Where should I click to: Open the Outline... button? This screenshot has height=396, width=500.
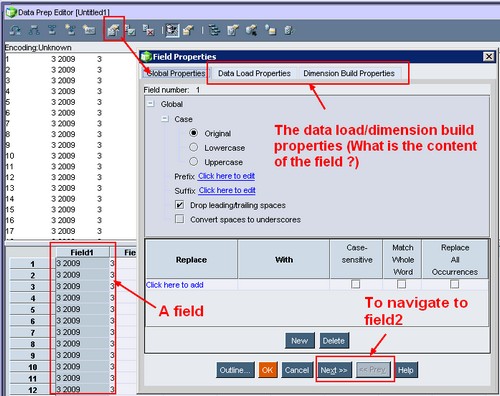point(235,370)
